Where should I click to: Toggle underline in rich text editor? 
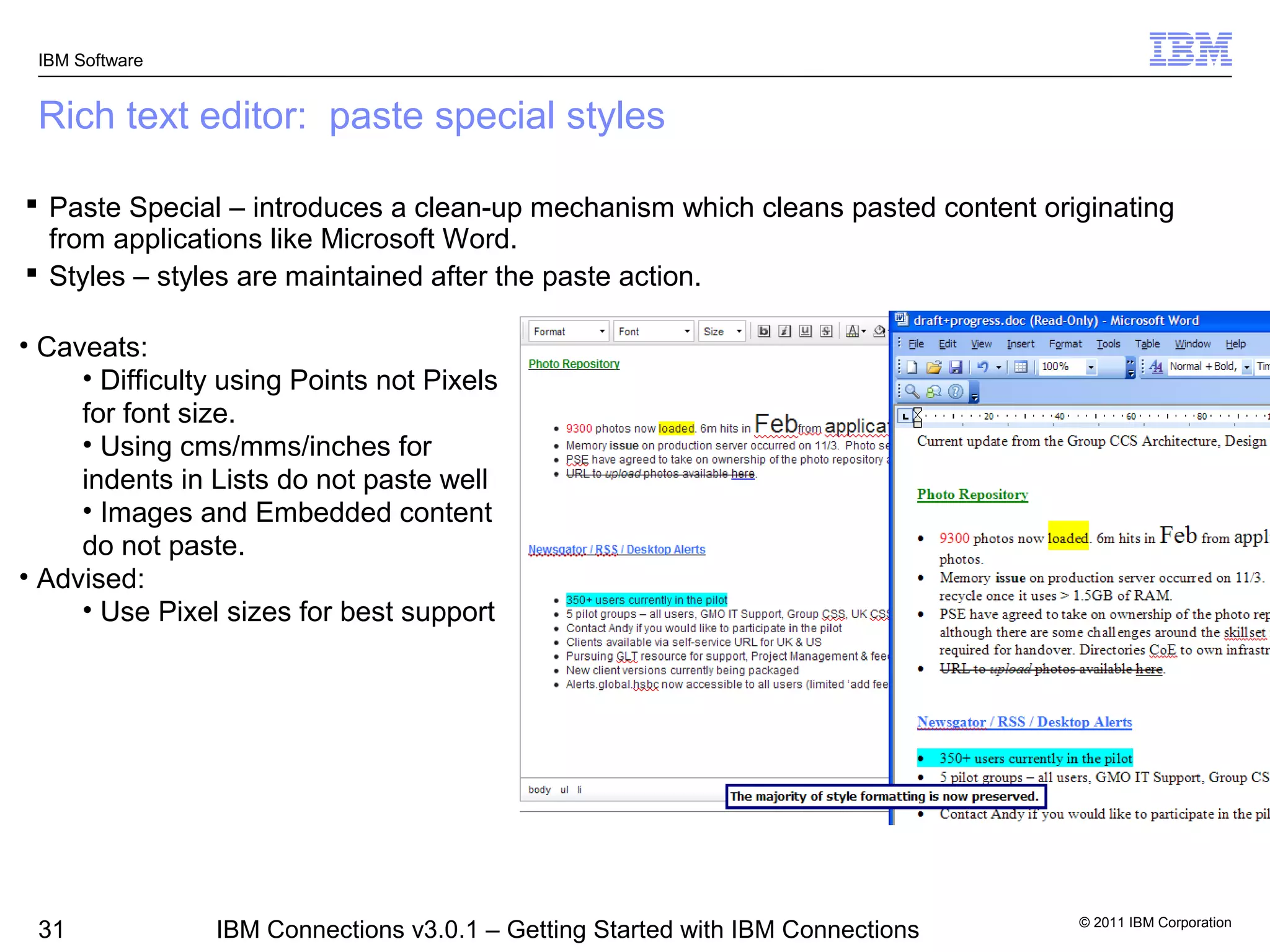805,331
